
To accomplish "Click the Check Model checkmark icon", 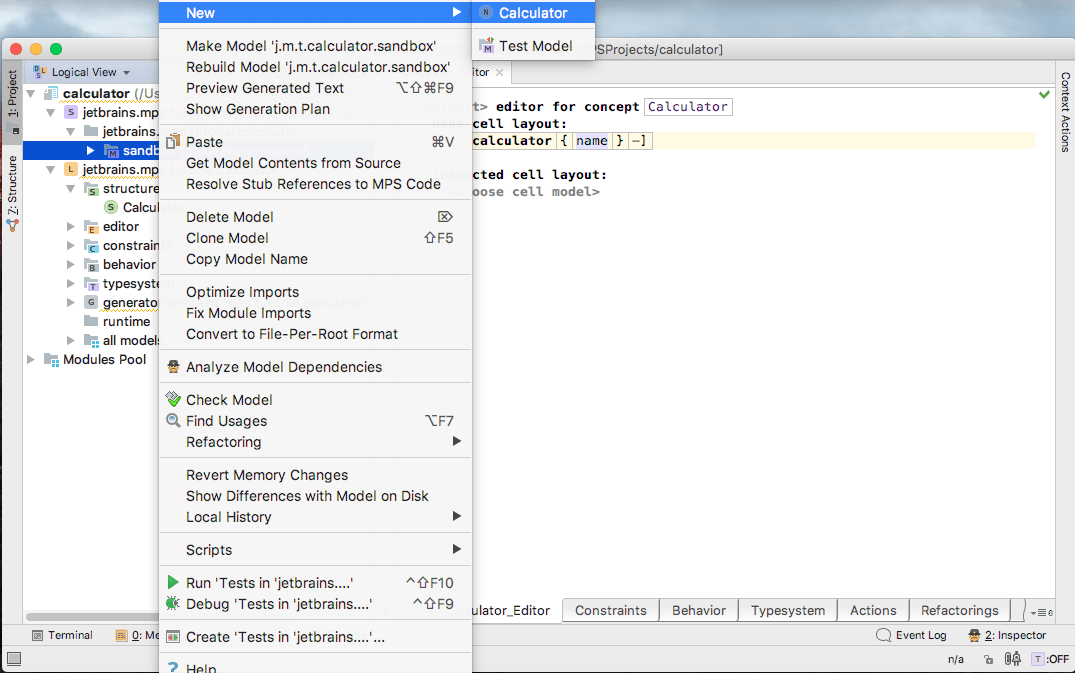I will click(x=173, y=400).
